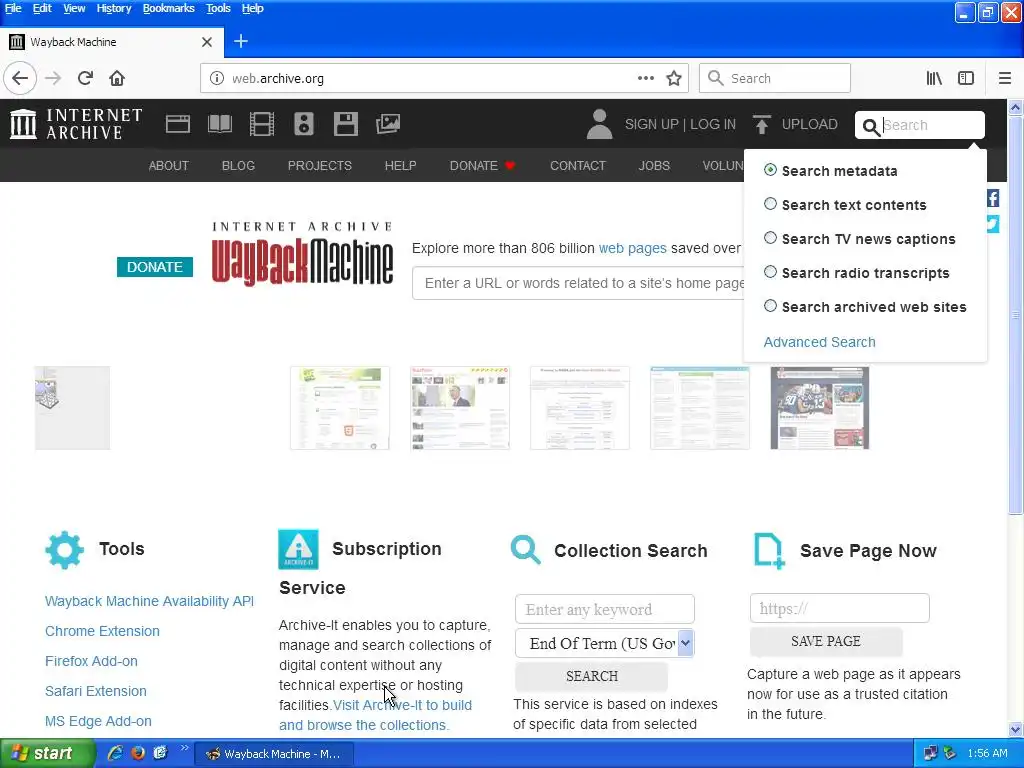
Task: Click the upload arrow icon
Action: (x=761, y=124)
